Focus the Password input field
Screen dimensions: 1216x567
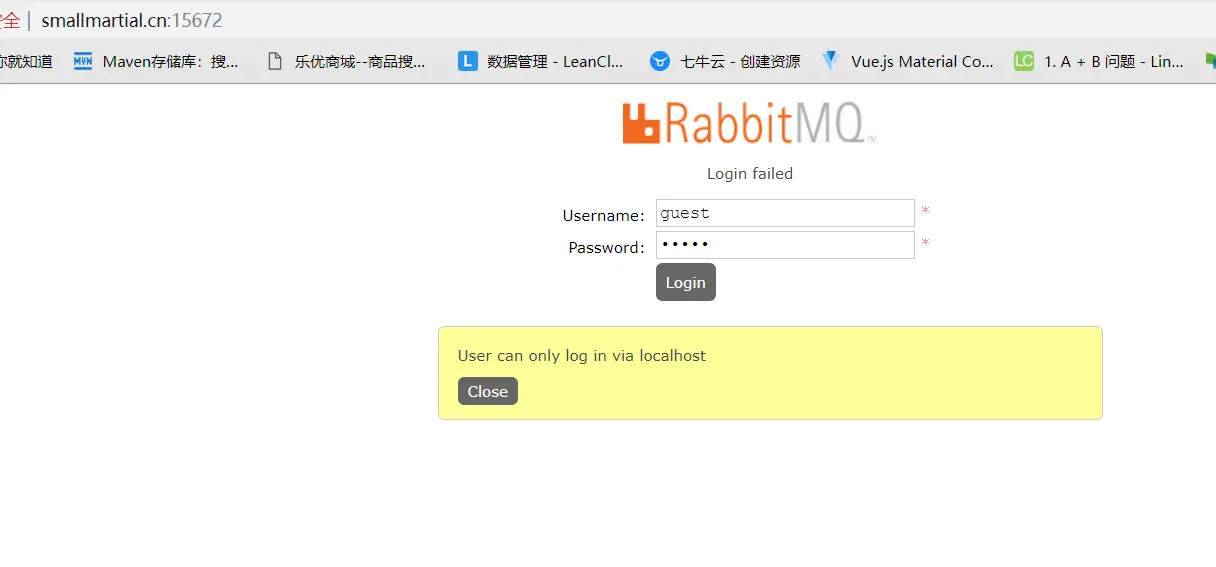coord(785,245)
